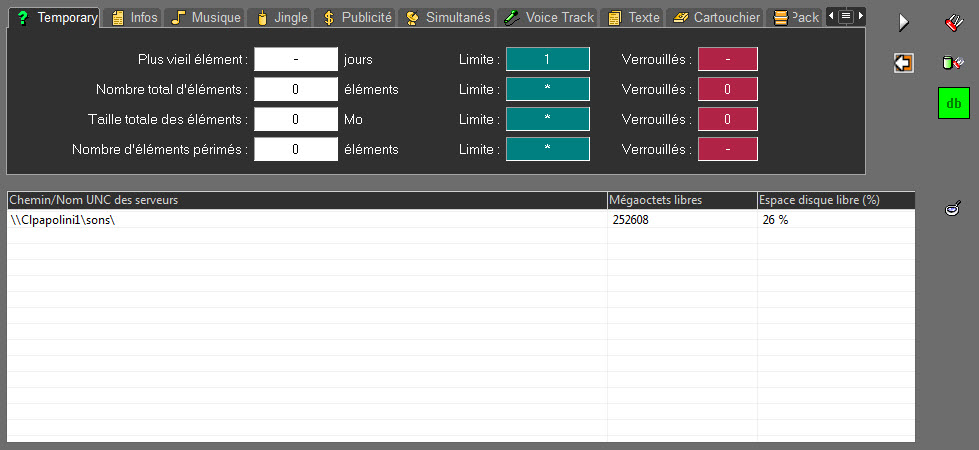979x450 pixels.
Task: Click the red Swiss knife tools icon
Action: coord(954,22)
